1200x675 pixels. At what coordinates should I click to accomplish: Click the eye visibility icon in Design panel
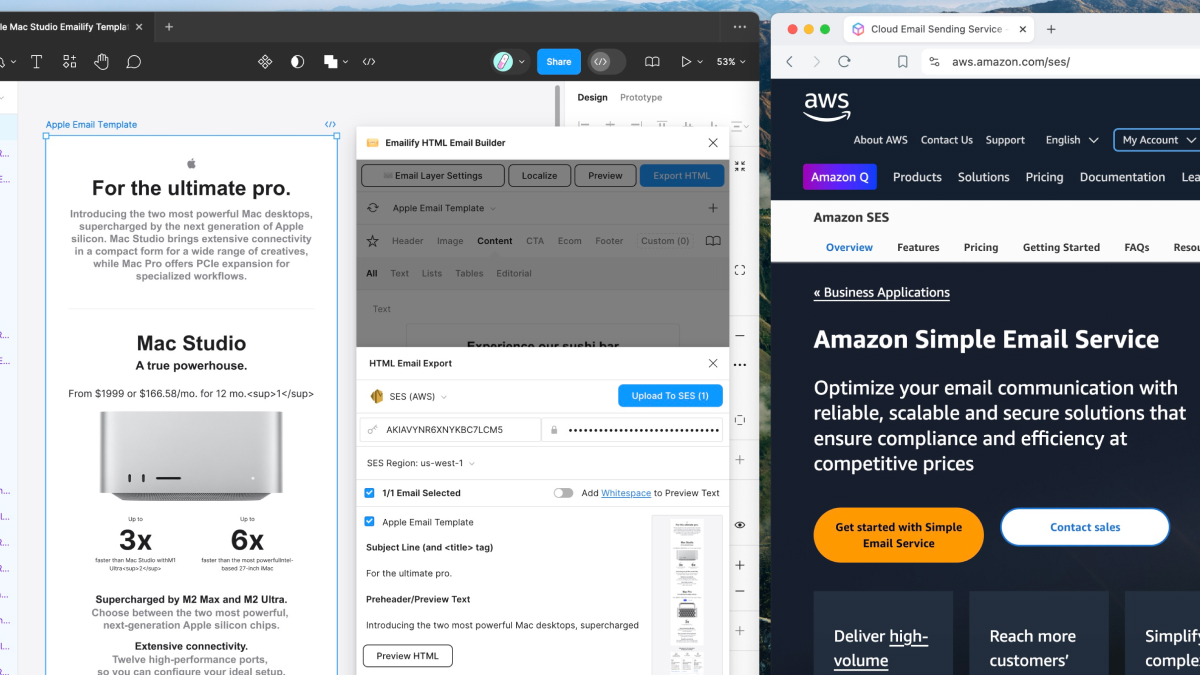click(x=740, y=525)
